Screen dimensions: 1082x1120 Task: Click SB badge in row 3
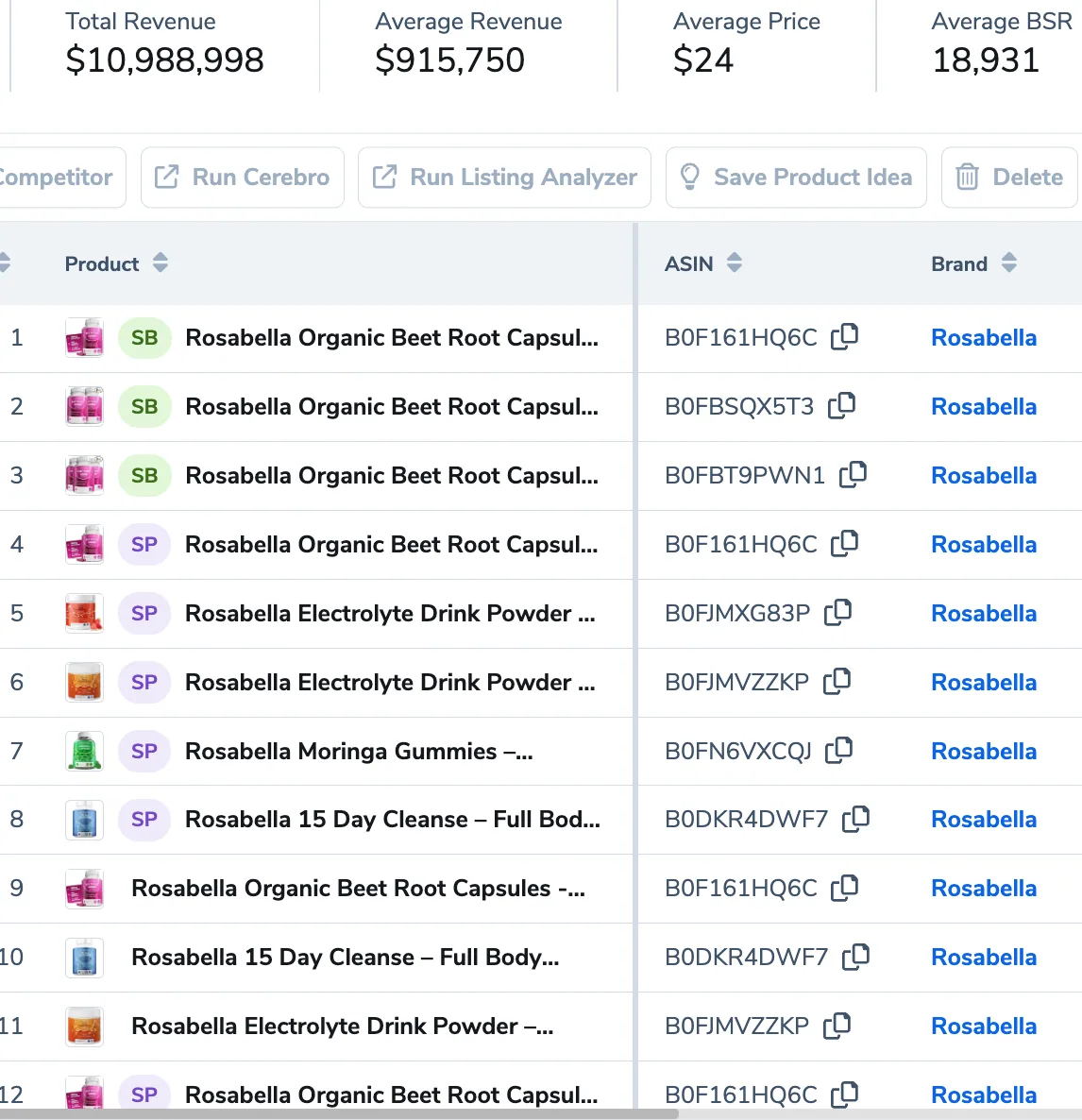click(144, 476)
